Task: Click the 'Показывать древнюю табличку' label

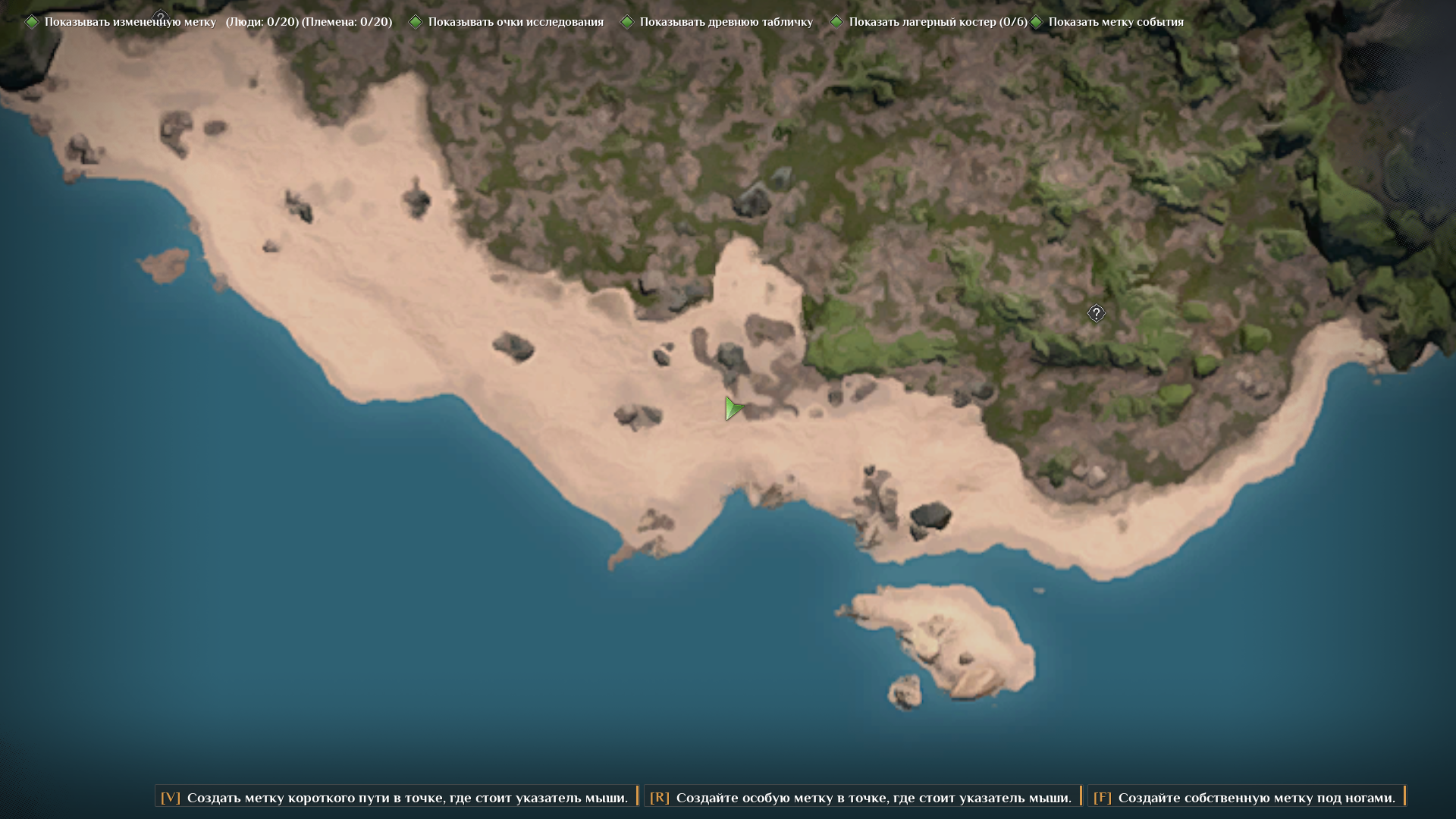Action: coord(726,22)
